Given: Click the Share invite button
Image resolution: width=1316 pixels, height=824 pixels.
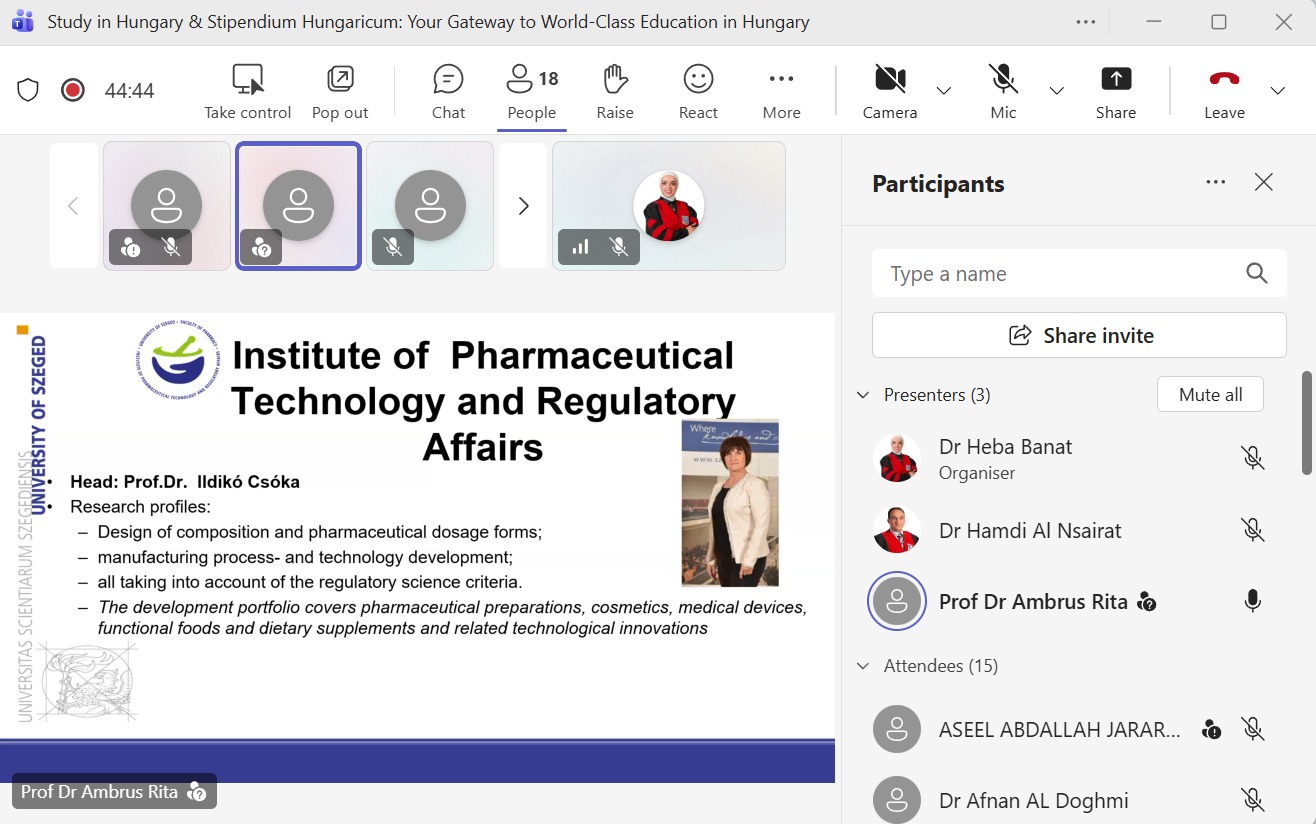Looking at the screenshot, I should [x=1079, y=336].
